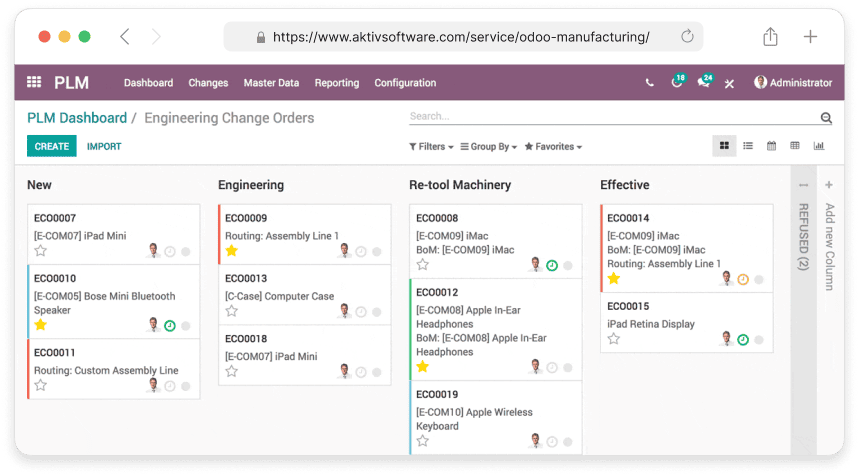Expand the Filters dropdown

click(431, 147)
